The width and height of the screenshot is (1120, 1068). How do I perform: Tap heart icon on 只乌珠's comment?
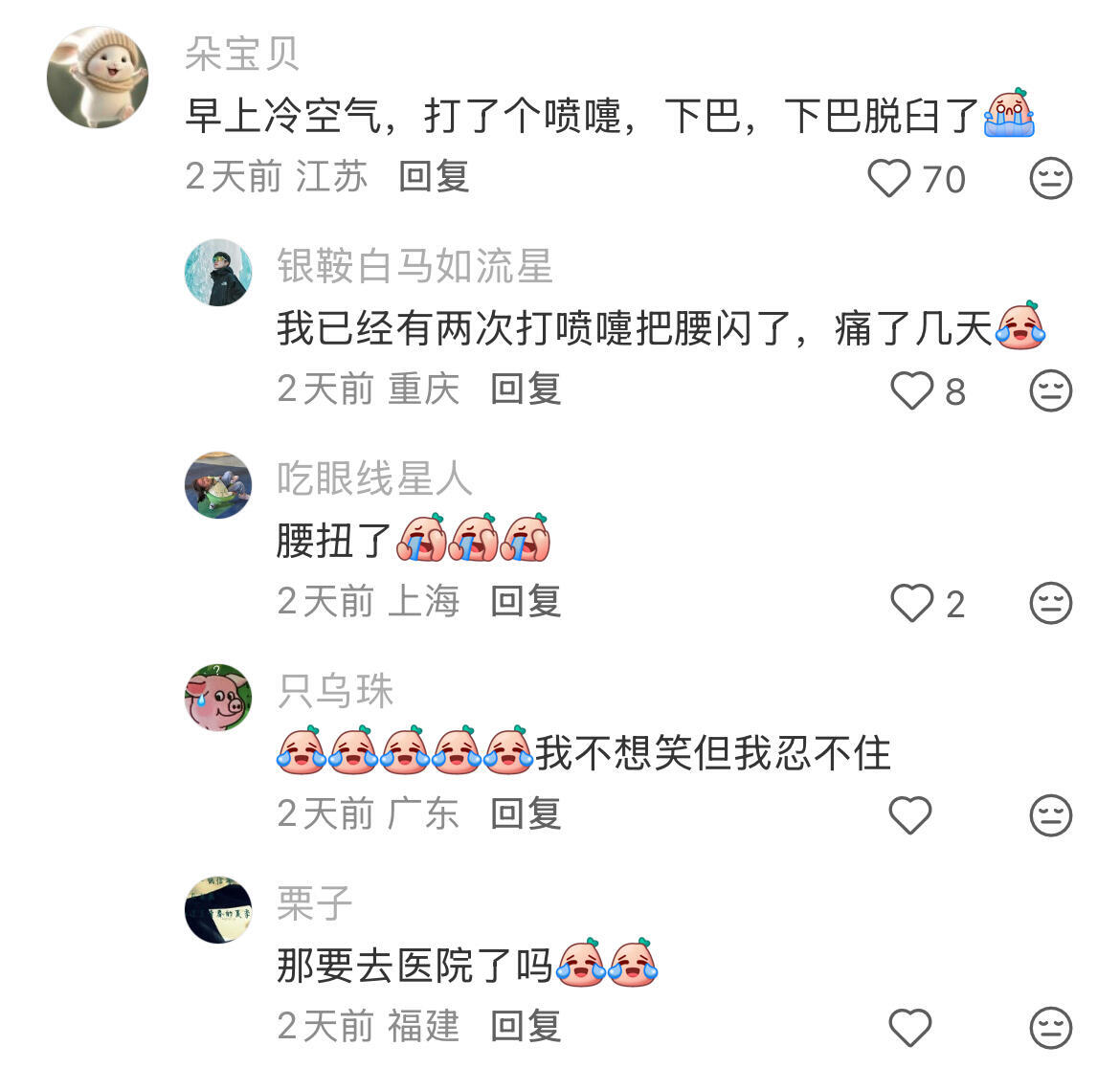click(910, 814)
